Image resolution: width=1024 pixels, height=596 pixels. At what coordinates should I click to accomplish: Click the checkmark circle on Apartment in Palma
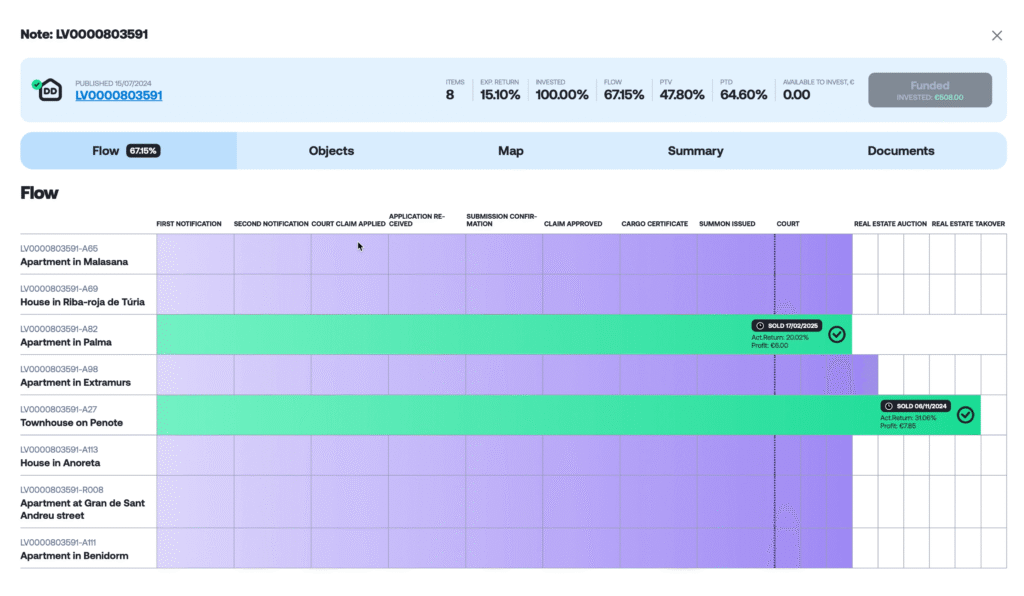click(837, 334)
